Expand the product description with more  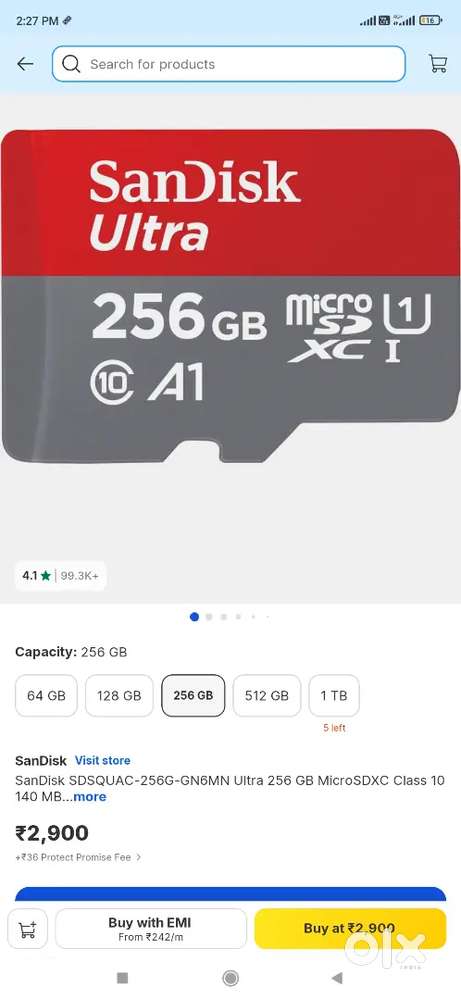click(90, 797)
